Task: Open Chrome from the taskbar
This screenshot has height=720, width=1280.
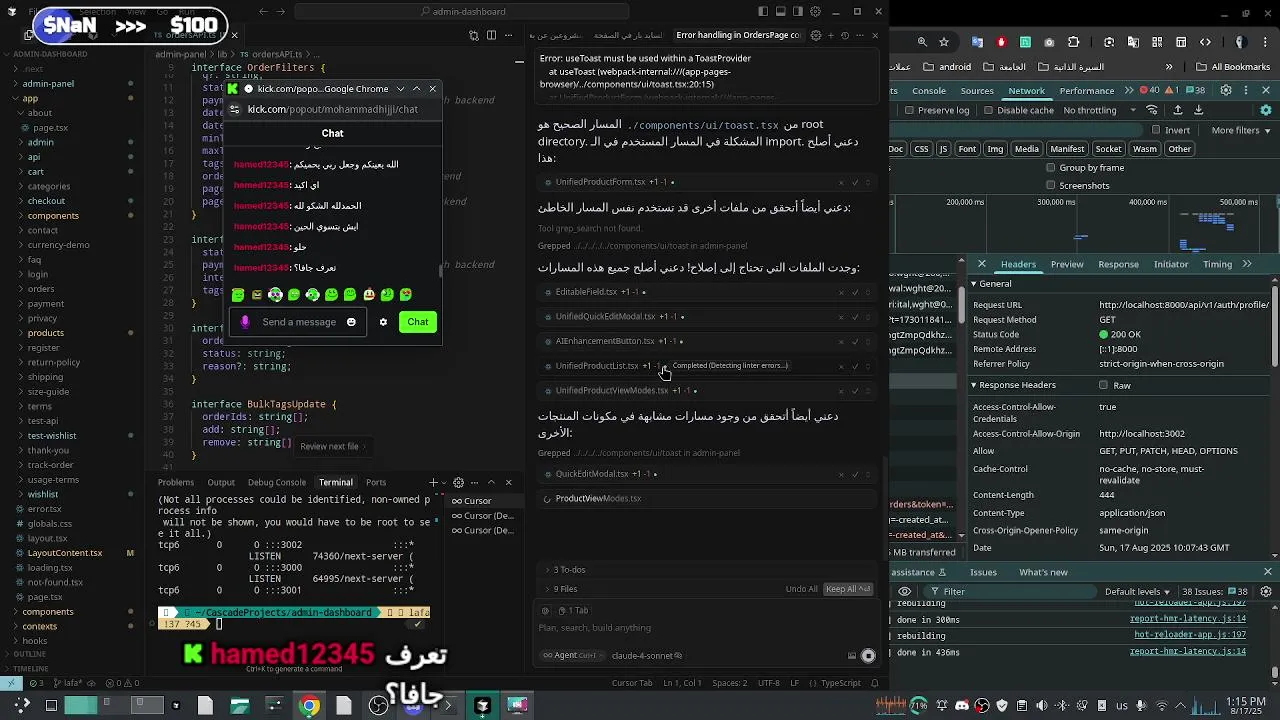Action: point(309,706)
